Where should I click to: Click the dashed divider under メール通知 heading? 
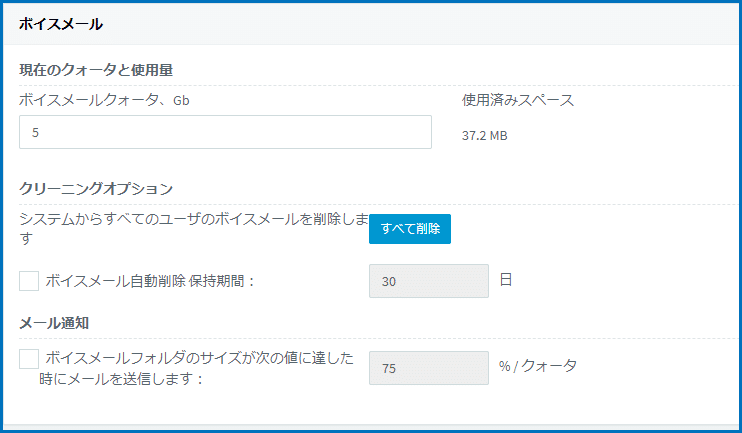pyautogui.click(x=379, y=338)
